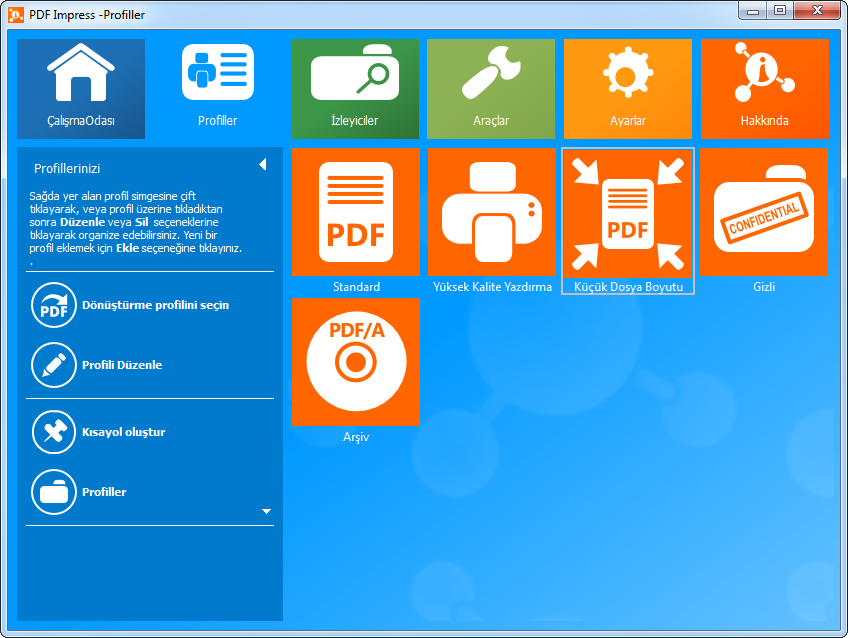
Task: Click Profili Düzenle
Action: click(122, 365)
